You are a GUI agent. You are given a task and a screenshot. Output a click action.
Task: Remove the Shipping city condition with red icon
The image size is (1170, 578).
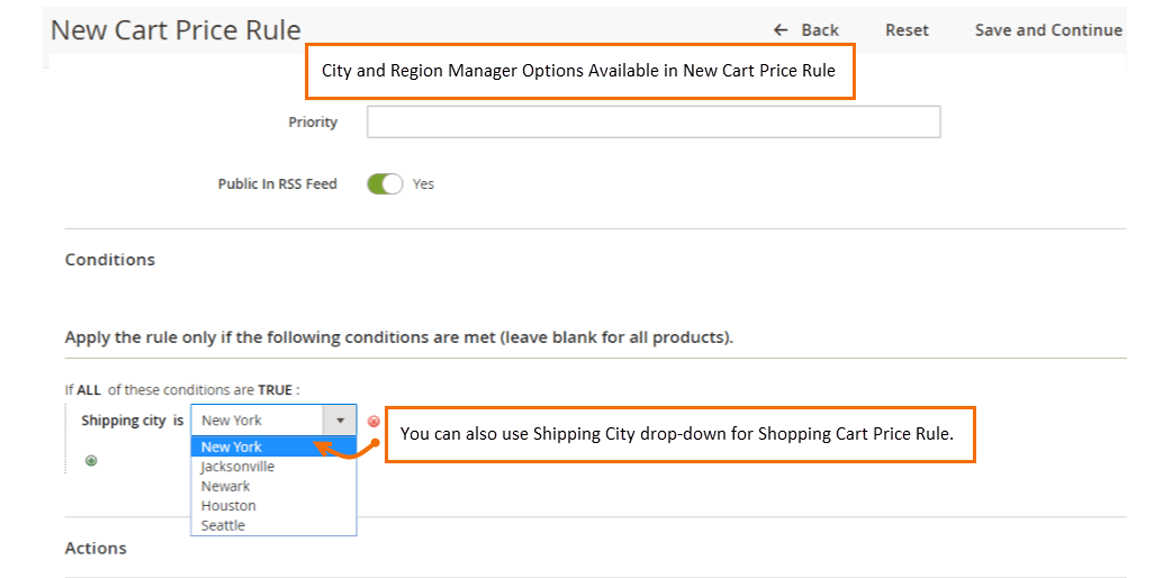[374, 421]
